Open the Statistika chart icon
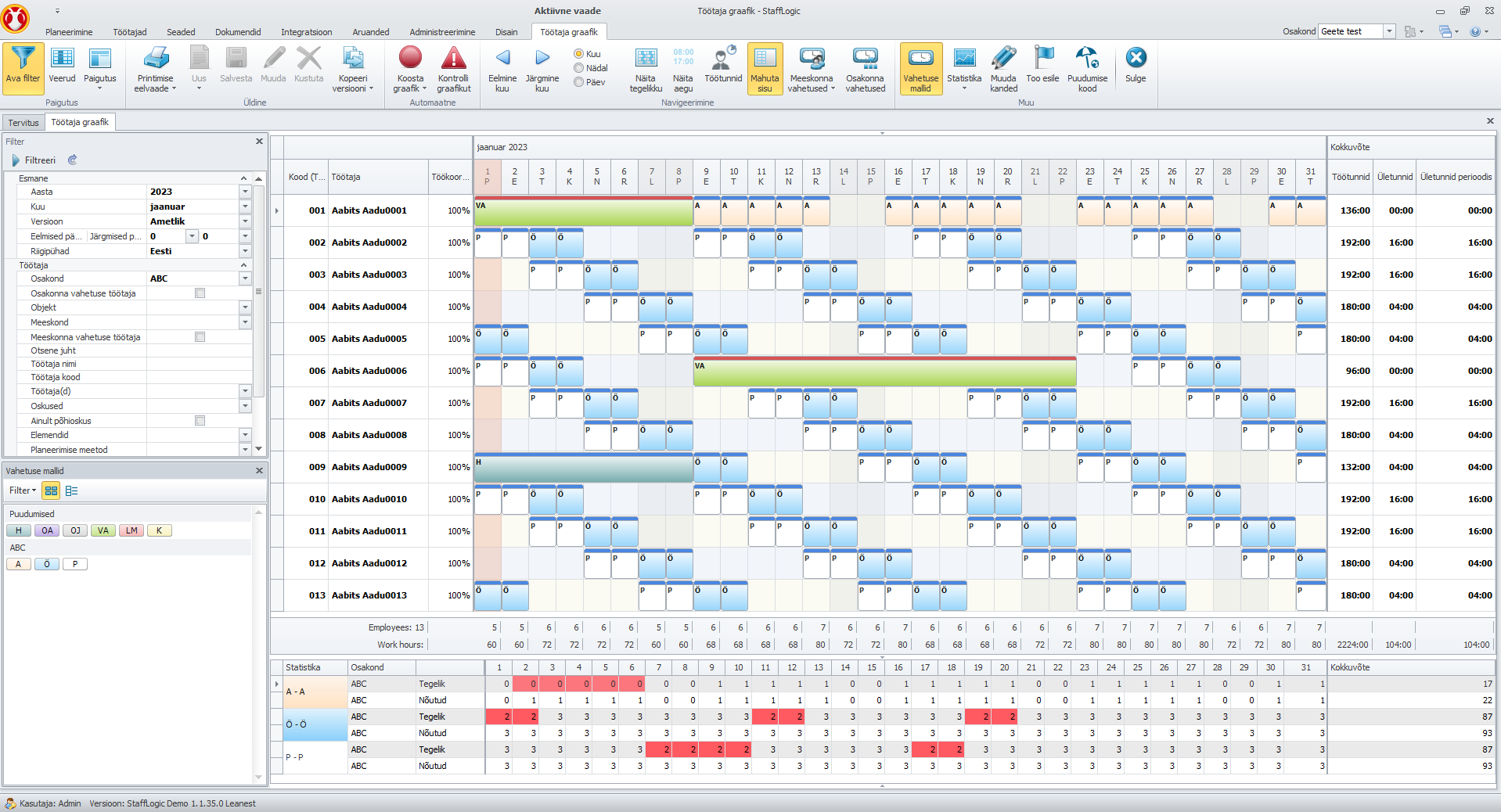This screenshot has width=1501, height=812. coord(964,59)
